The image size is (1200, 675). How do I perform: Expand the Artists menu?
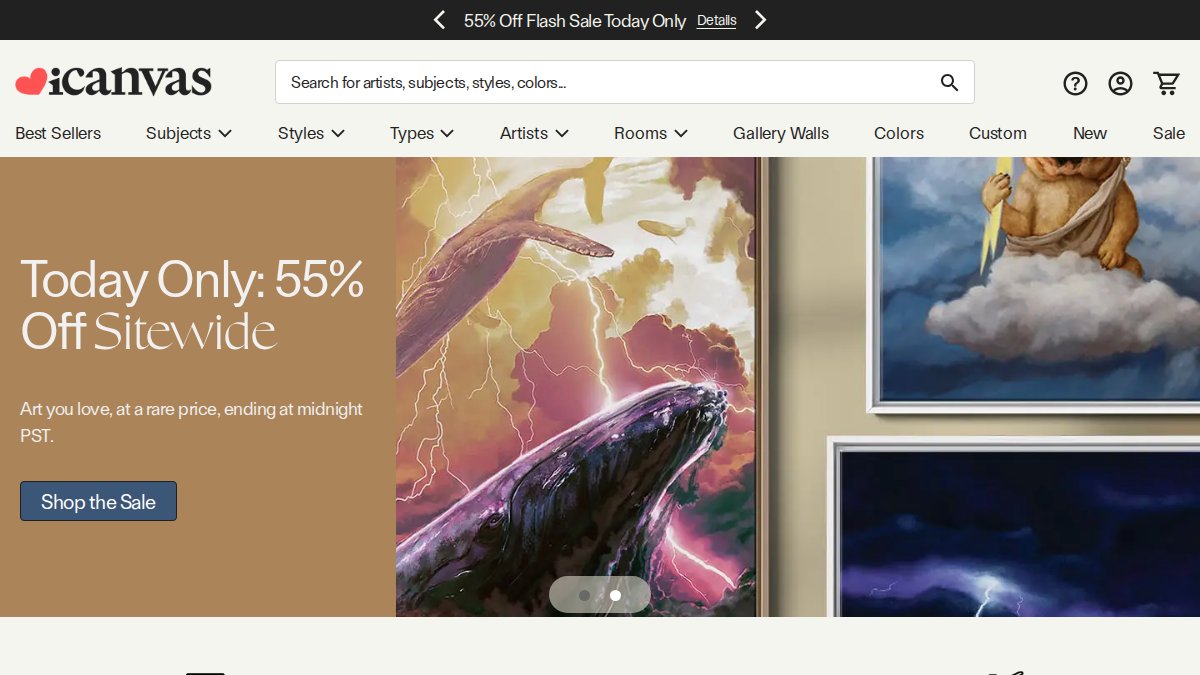(534, 133)
